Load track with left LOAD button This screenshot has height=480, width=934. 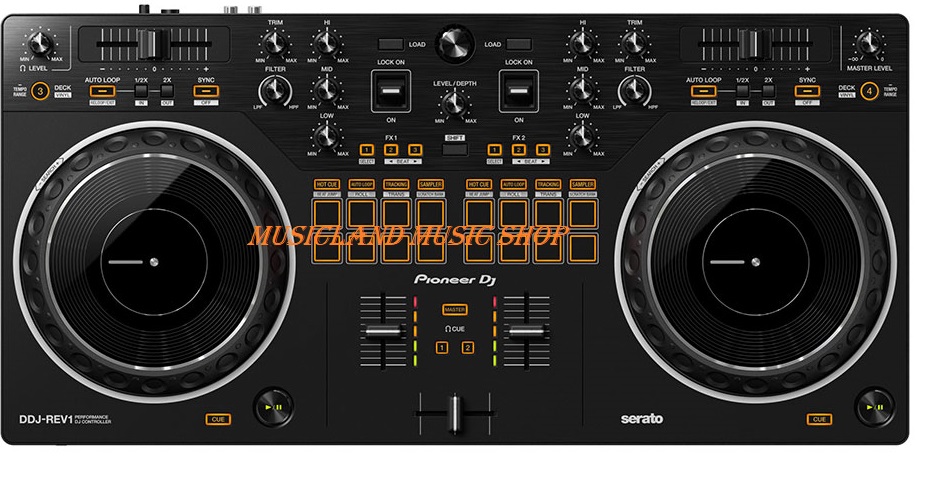point(391,44)
